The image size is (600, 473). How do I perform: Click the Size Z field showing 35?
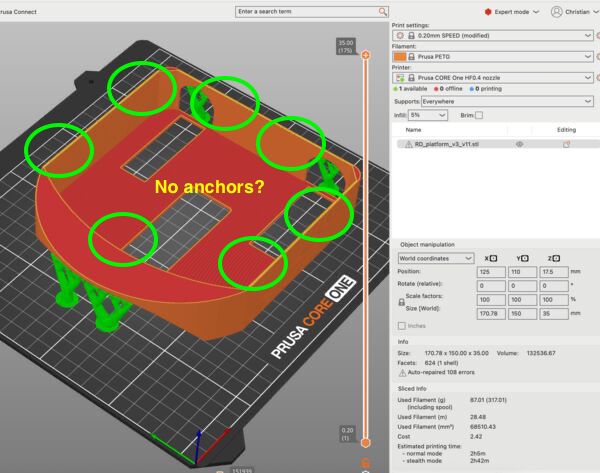point(554,313)
